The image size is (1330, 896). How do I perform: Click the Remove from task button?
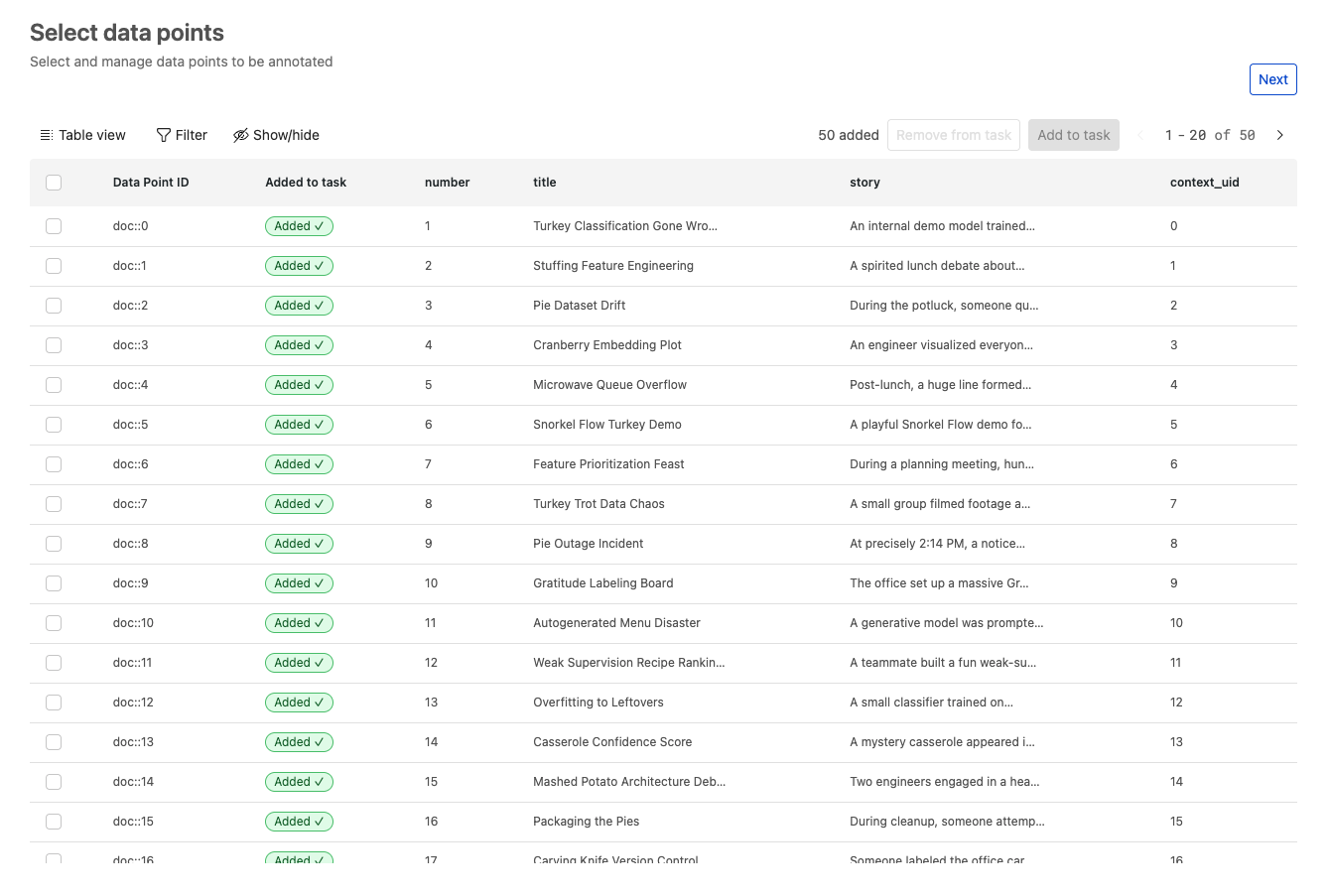(x=953, y=135)
